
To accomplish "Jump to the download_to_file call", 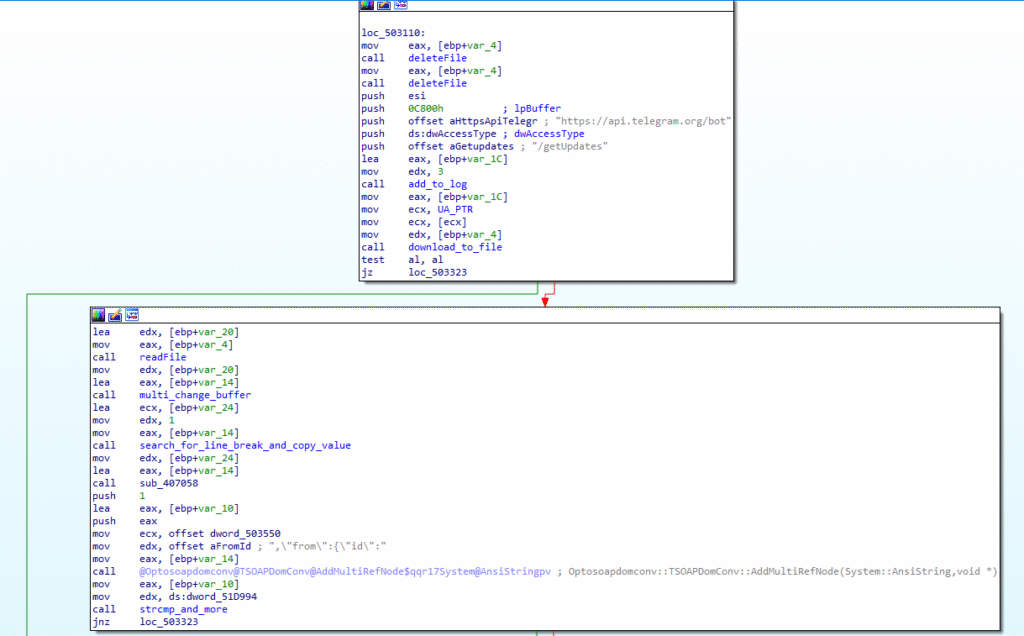I will pos(455,247).
